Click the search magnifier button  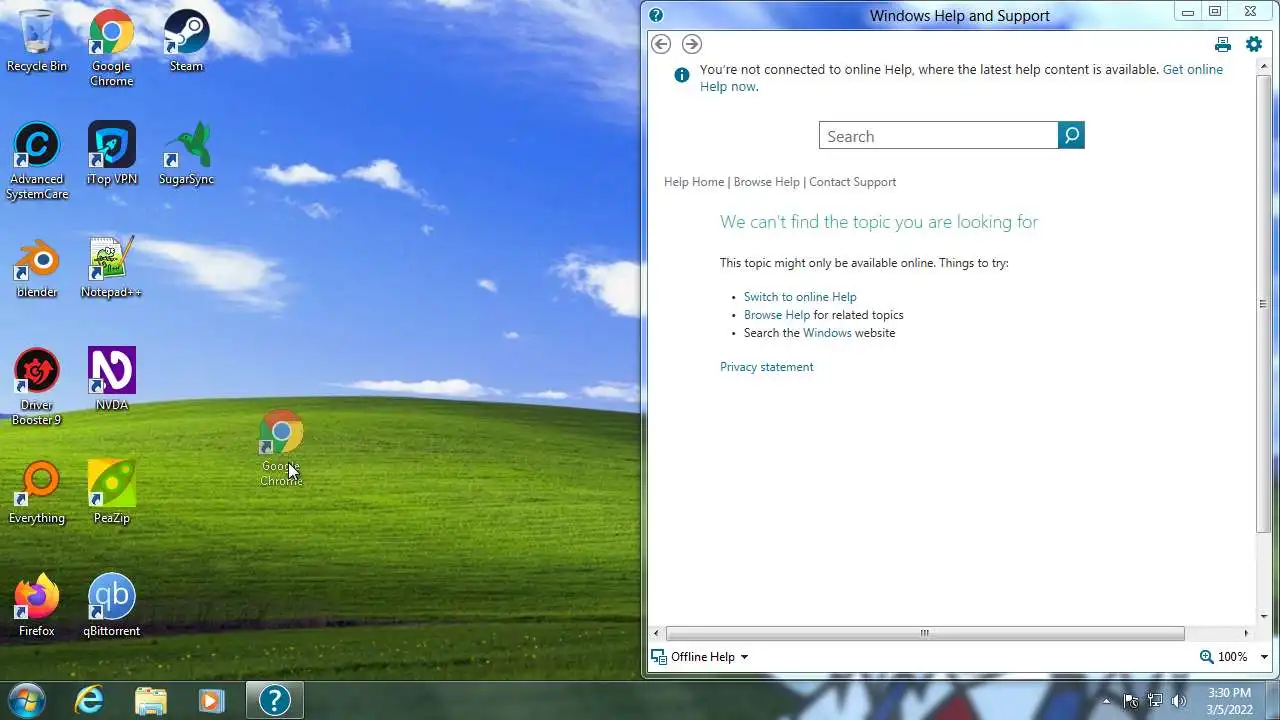click(x=1071, y=135)
